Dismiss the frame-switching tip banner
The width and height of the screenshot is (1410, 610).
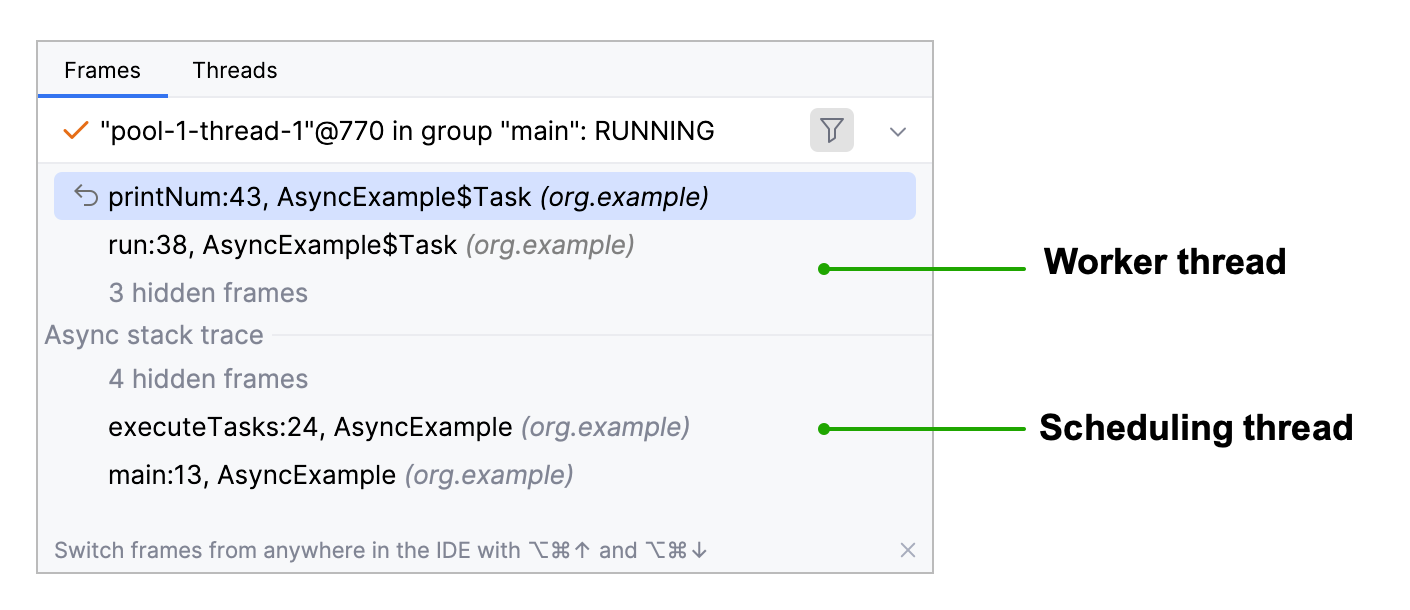(x=908, y=549)
